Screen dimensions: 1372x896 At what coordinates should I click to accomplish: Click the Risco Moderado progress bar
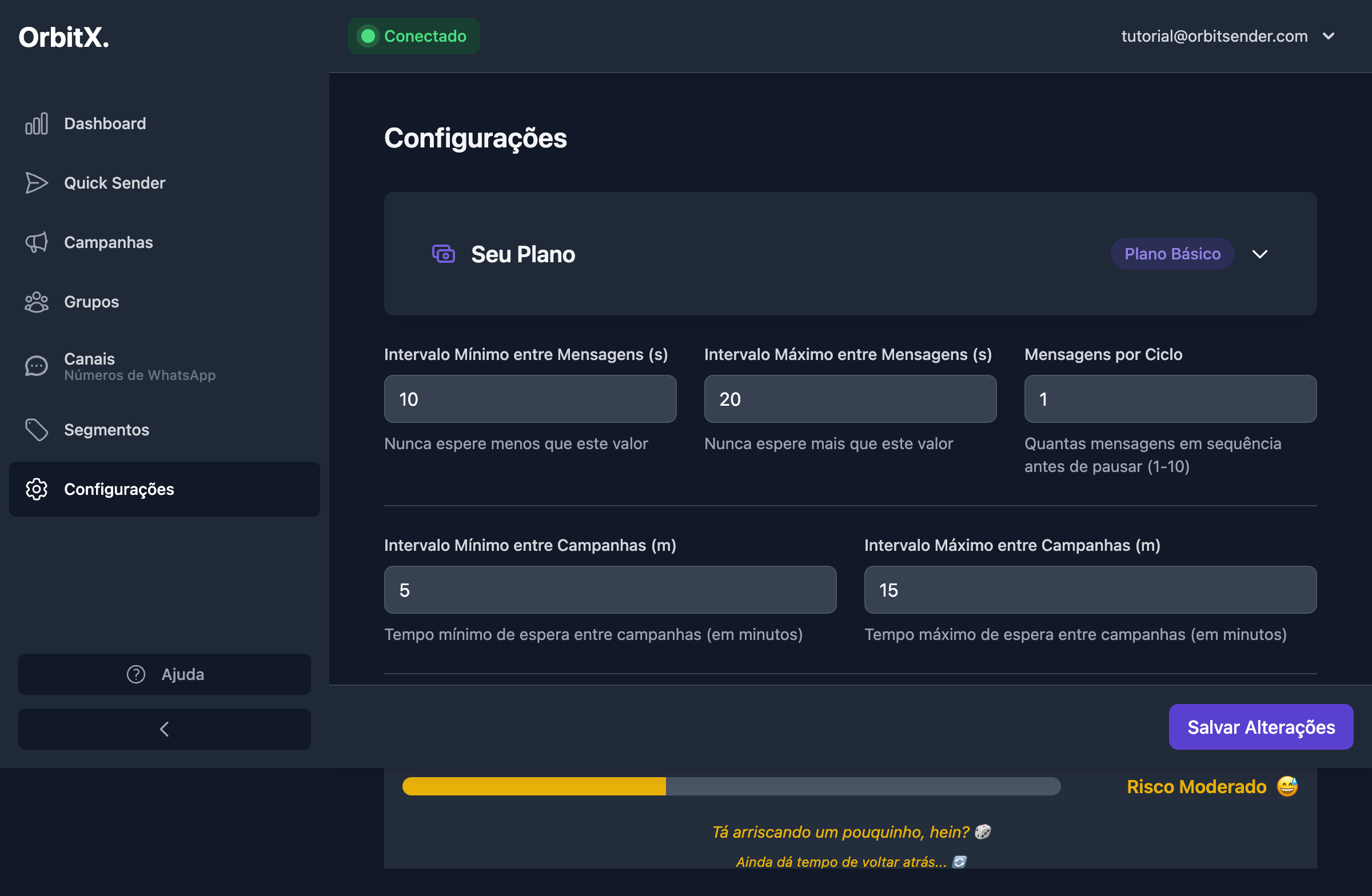pos(731,785)
